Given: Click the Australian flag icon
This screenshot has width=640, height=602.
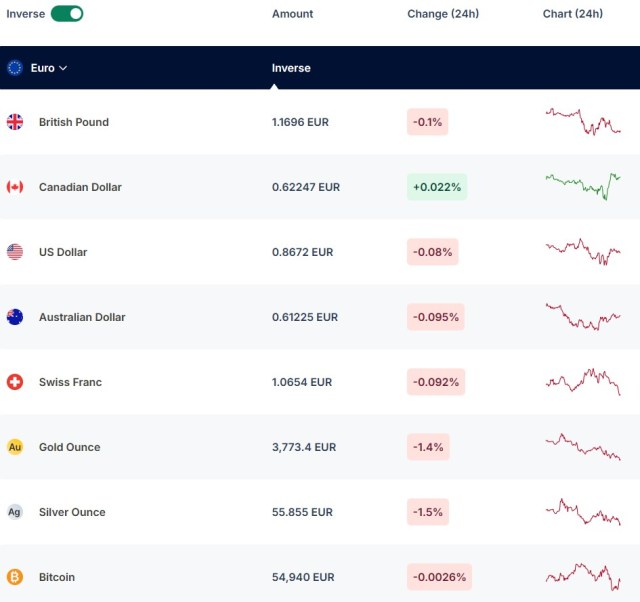Looking at the screenshot, I should 15,317.
